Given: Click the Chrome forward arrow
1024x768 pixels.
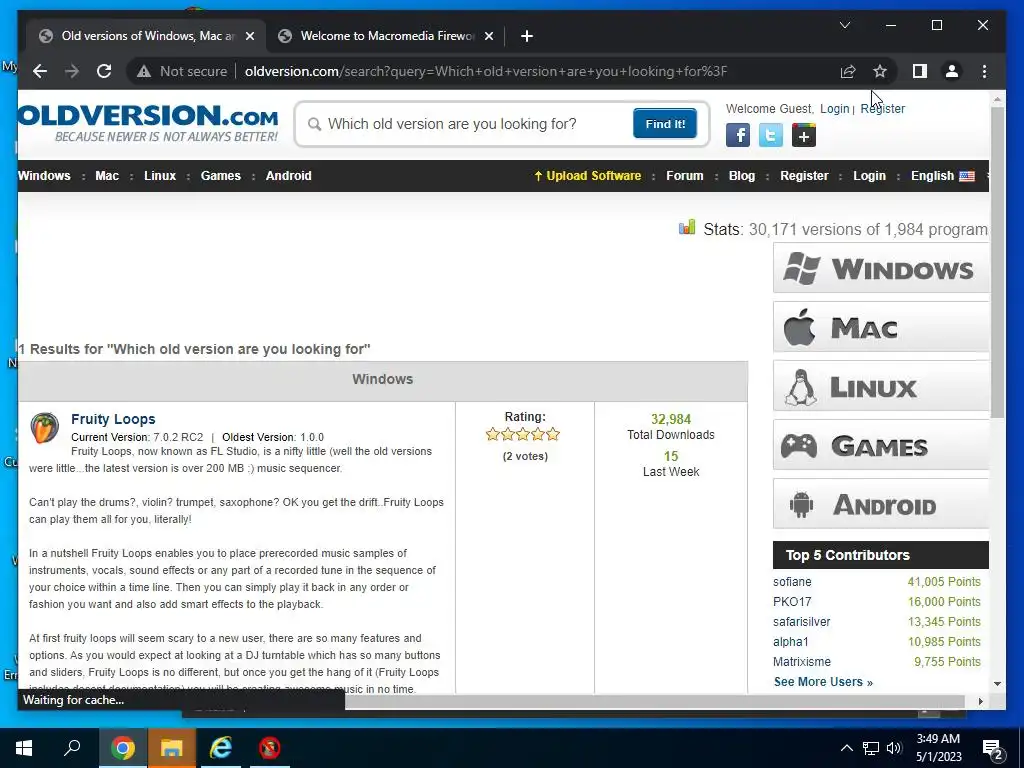Looking at the screenshot, I should click(x=72, y=71).
